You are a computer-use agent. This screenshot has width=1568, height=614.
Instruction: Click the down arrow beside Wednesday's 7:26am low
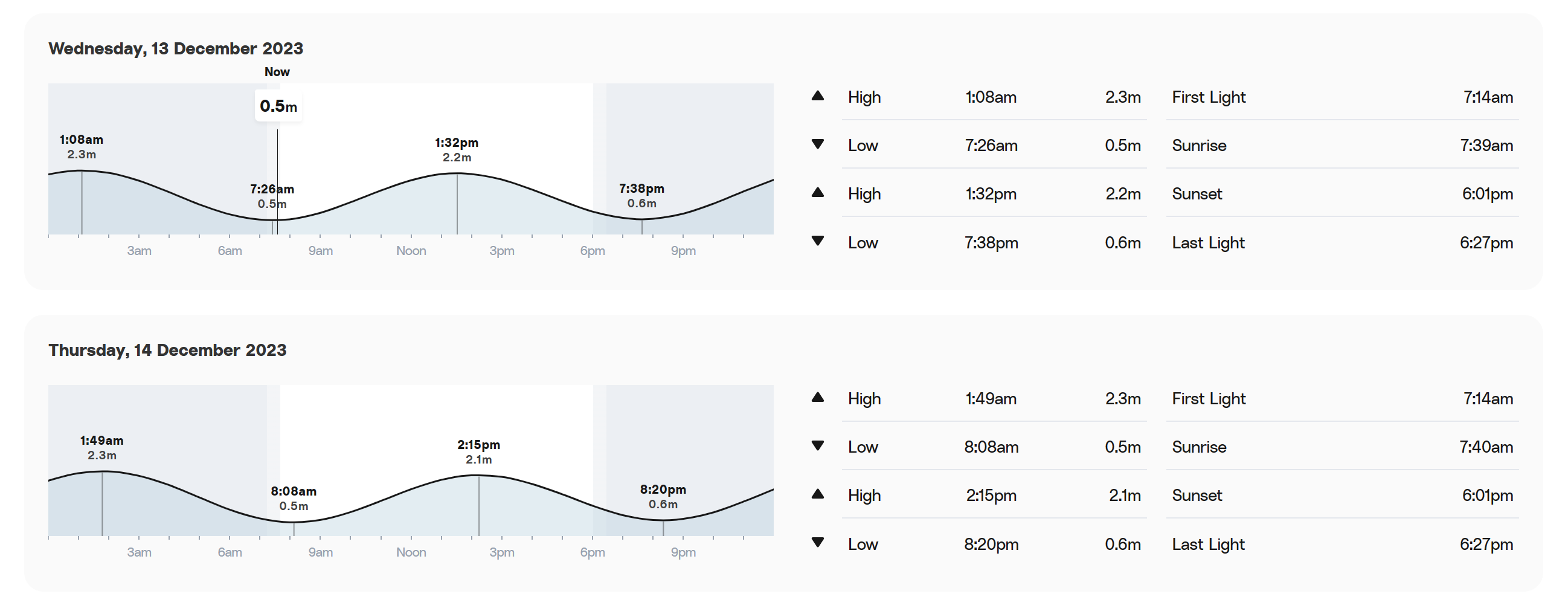817,144
